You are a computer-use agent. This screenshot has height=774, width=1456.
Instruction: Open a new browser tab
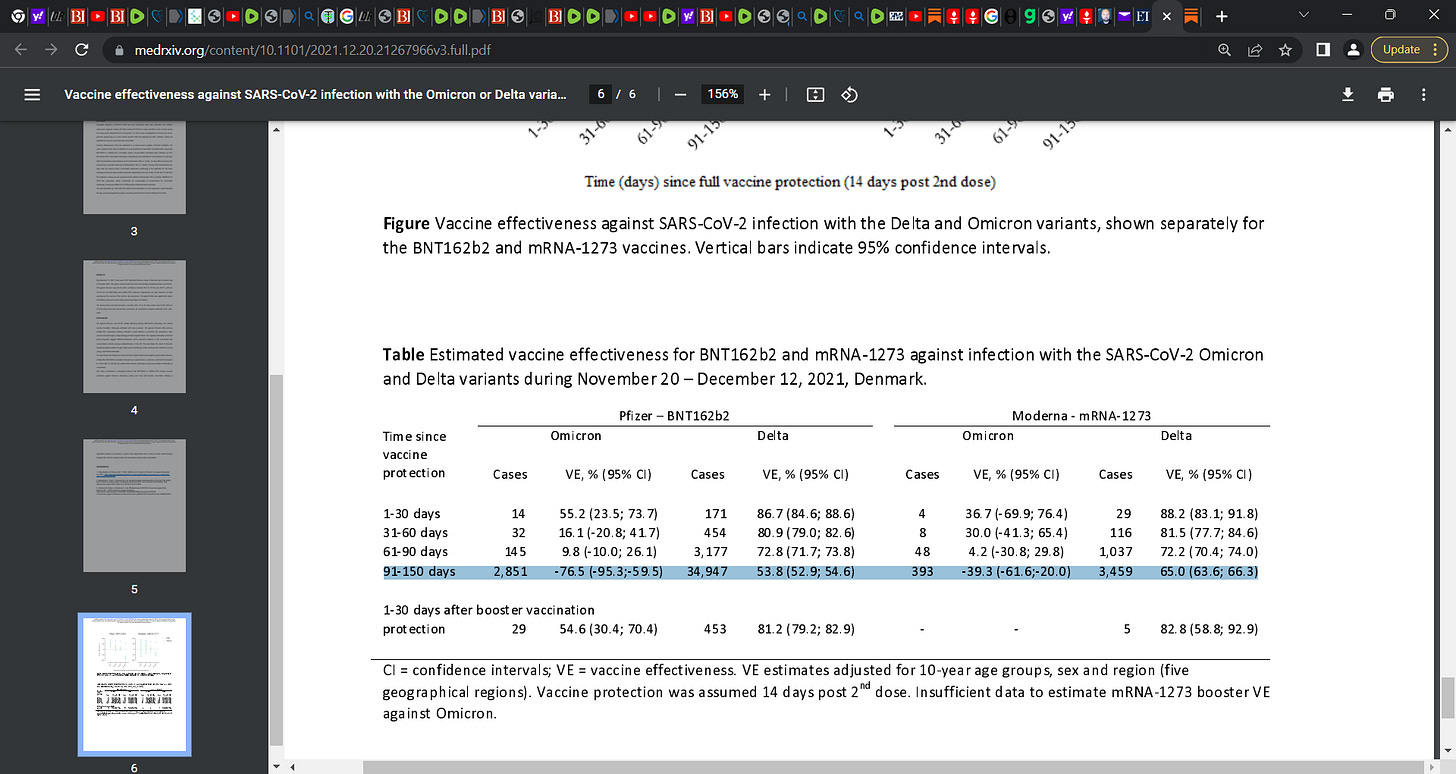point(1221,16)
